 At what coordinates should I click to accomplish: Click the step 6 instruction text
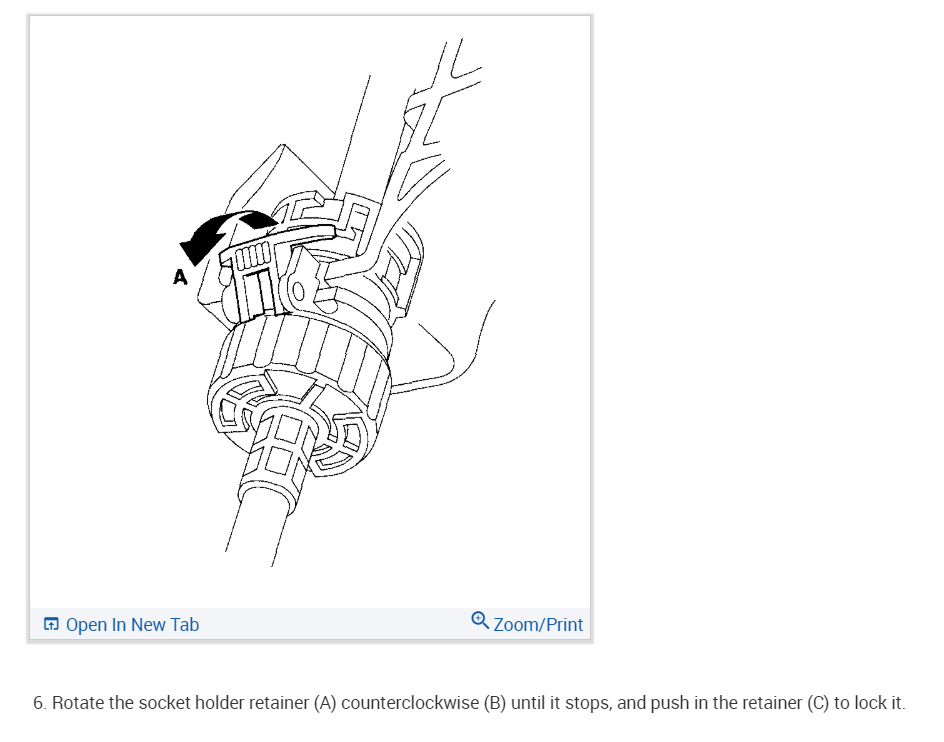point(469,703)
